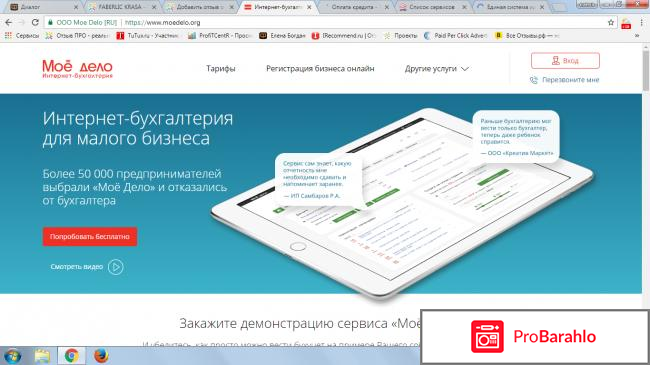Click the green secure padlock icon
The height and width of the screenshot is (365, 650).
point(50,22)
